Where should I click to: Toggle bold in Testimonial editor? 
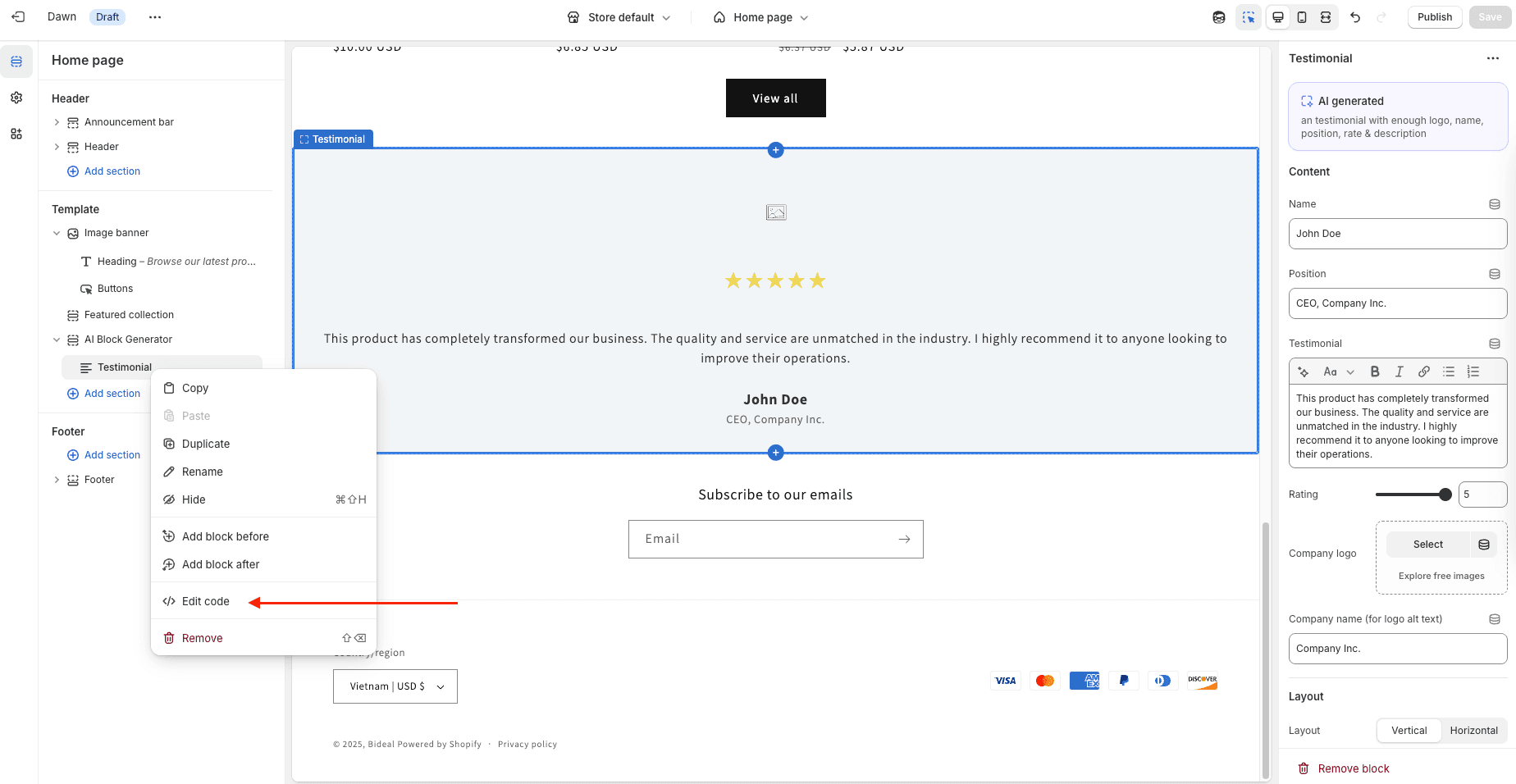pos(1375,371)
